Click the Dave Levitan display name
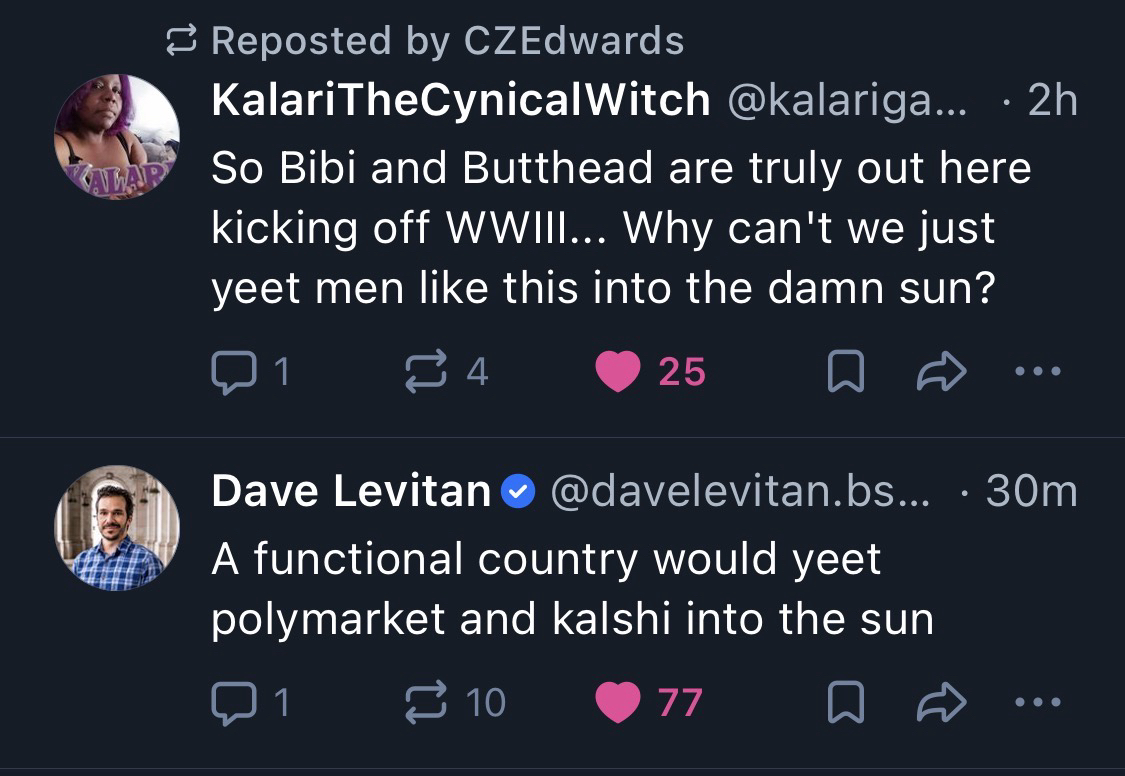Viewport: 1125px width, 776px height. [x=351, y=491]
